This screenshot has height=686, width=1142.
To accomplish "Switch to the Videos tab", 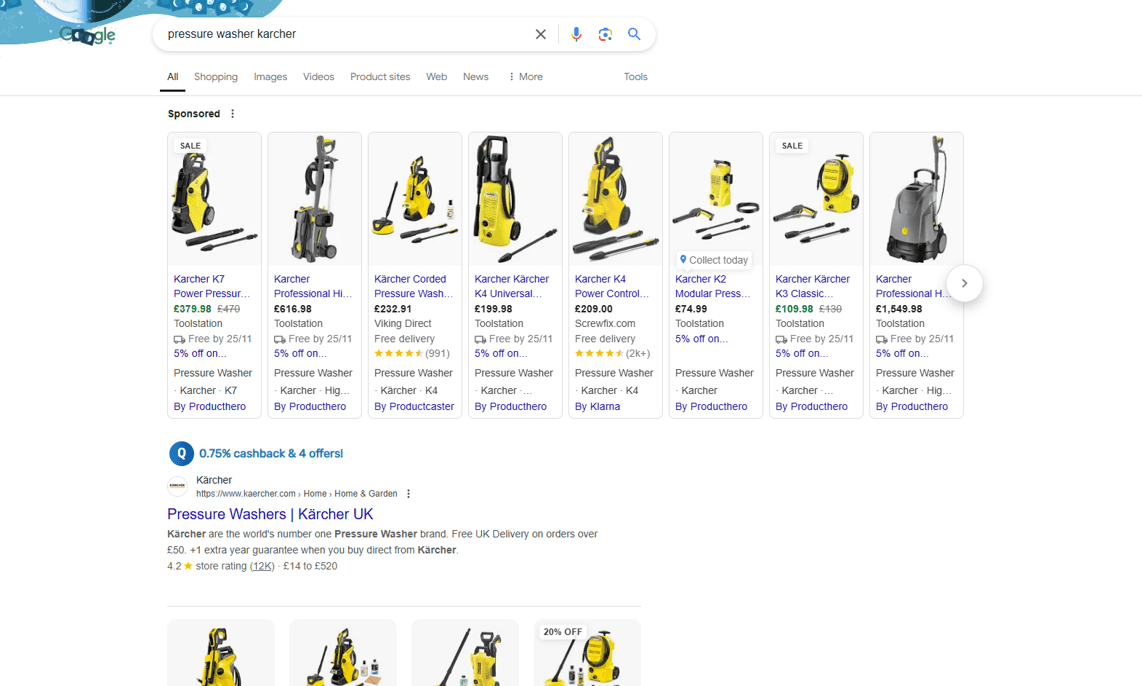I will coord(318,76).
